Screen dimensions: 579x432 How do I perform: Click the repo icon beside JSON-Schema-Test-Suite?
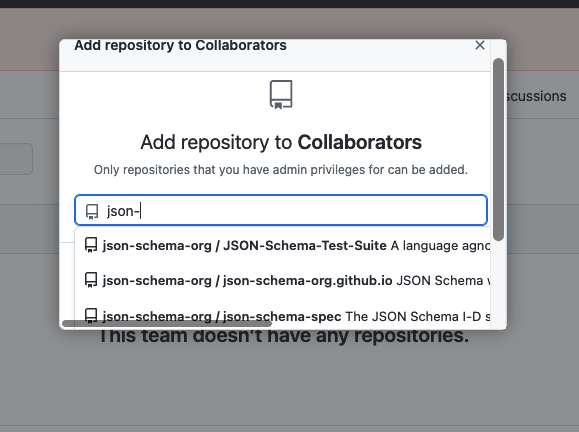coord(91,245)
